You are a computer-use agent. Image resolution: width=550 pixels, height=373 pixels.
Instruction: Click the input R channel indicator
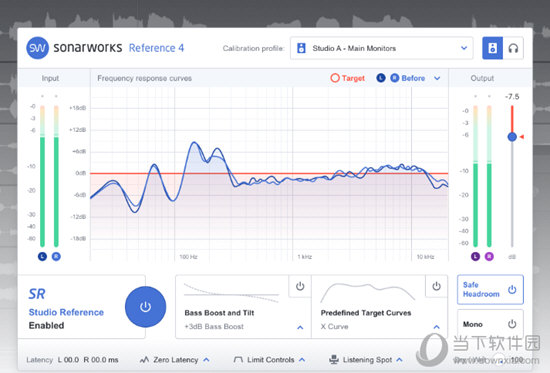pyautogui.click(x=56, y=257)
